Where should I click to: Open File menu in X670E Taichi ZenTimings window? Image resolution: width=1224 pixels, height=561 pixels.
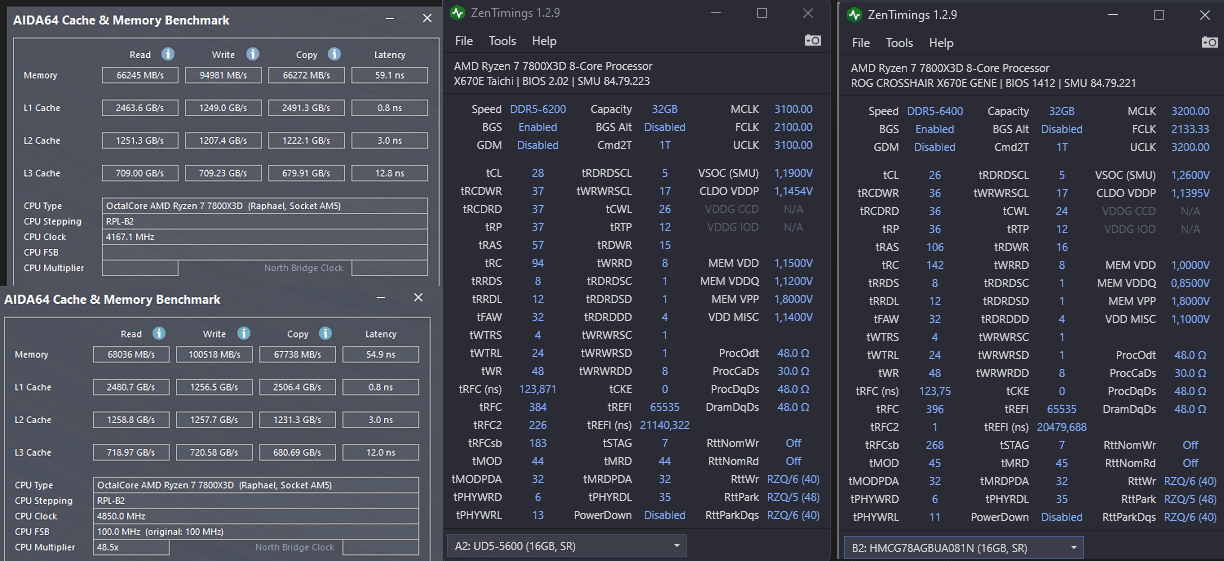[464, 41]
